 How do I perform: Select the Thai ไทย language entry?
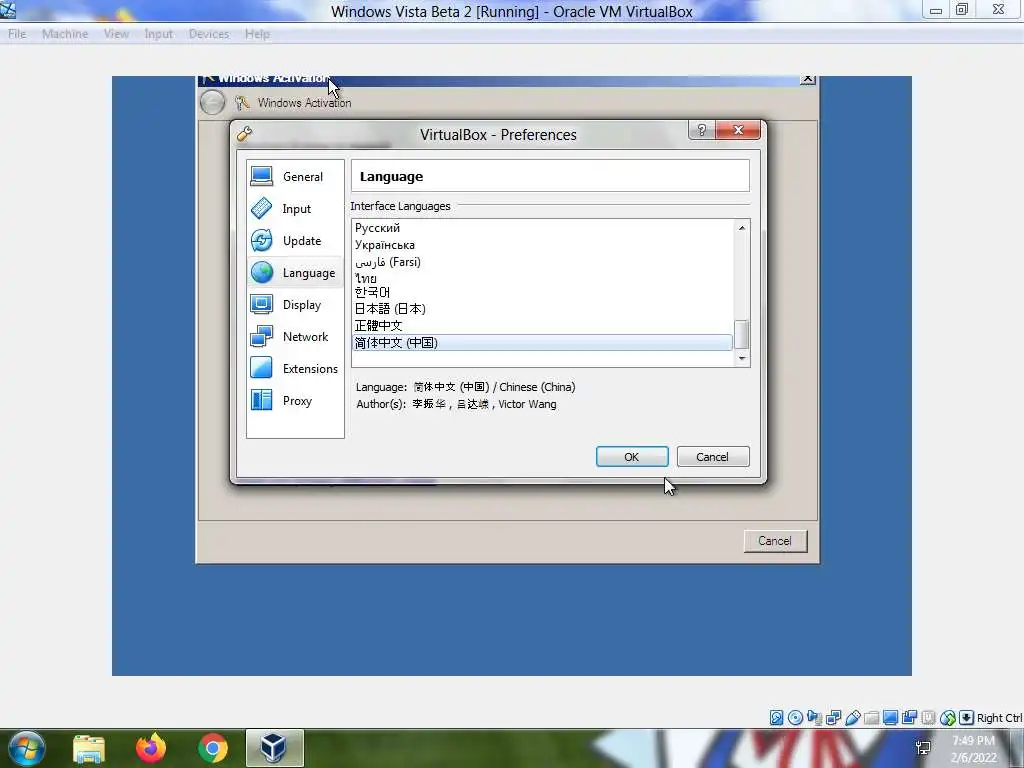pos(542,278)
